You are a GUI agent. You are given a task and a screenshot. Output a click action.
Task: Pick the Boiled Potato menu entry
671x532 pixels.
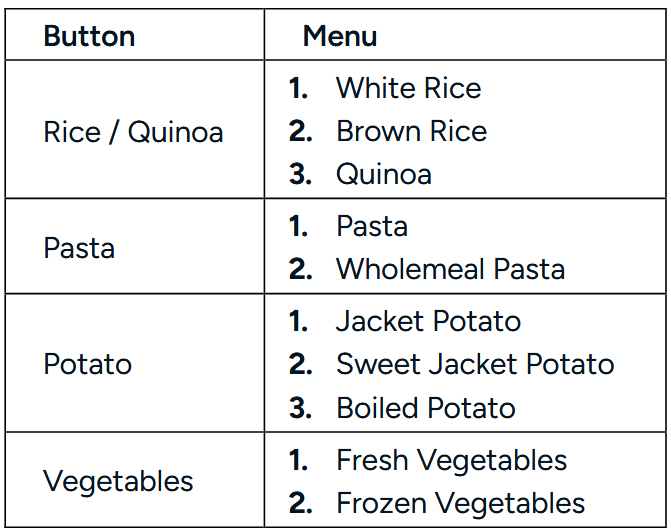click(x=425, y=408)
